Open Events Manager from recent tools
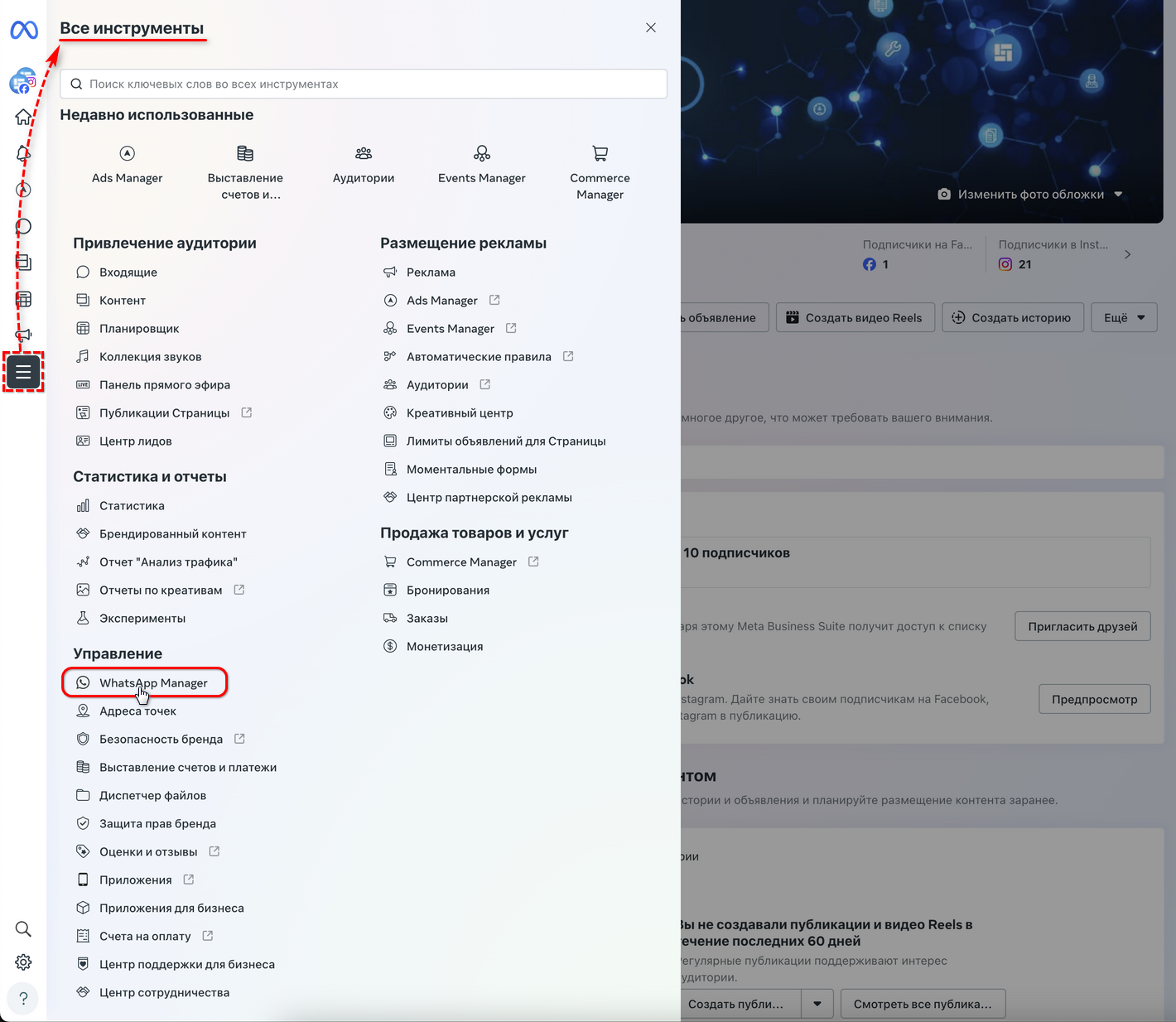This screenshot has width=1176, height=1022. [x=481, y=164]
